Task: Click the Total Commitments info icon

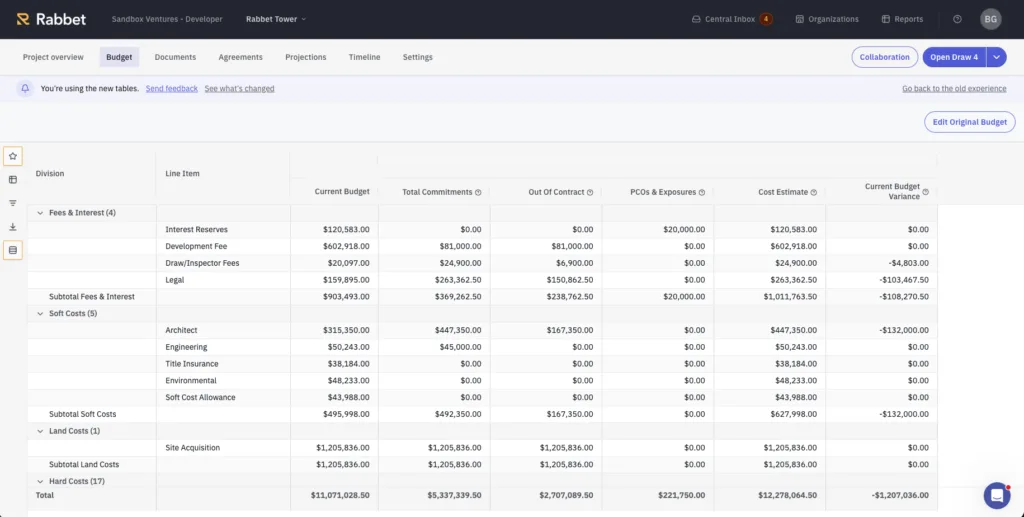Action: click(x=478, y=193)
